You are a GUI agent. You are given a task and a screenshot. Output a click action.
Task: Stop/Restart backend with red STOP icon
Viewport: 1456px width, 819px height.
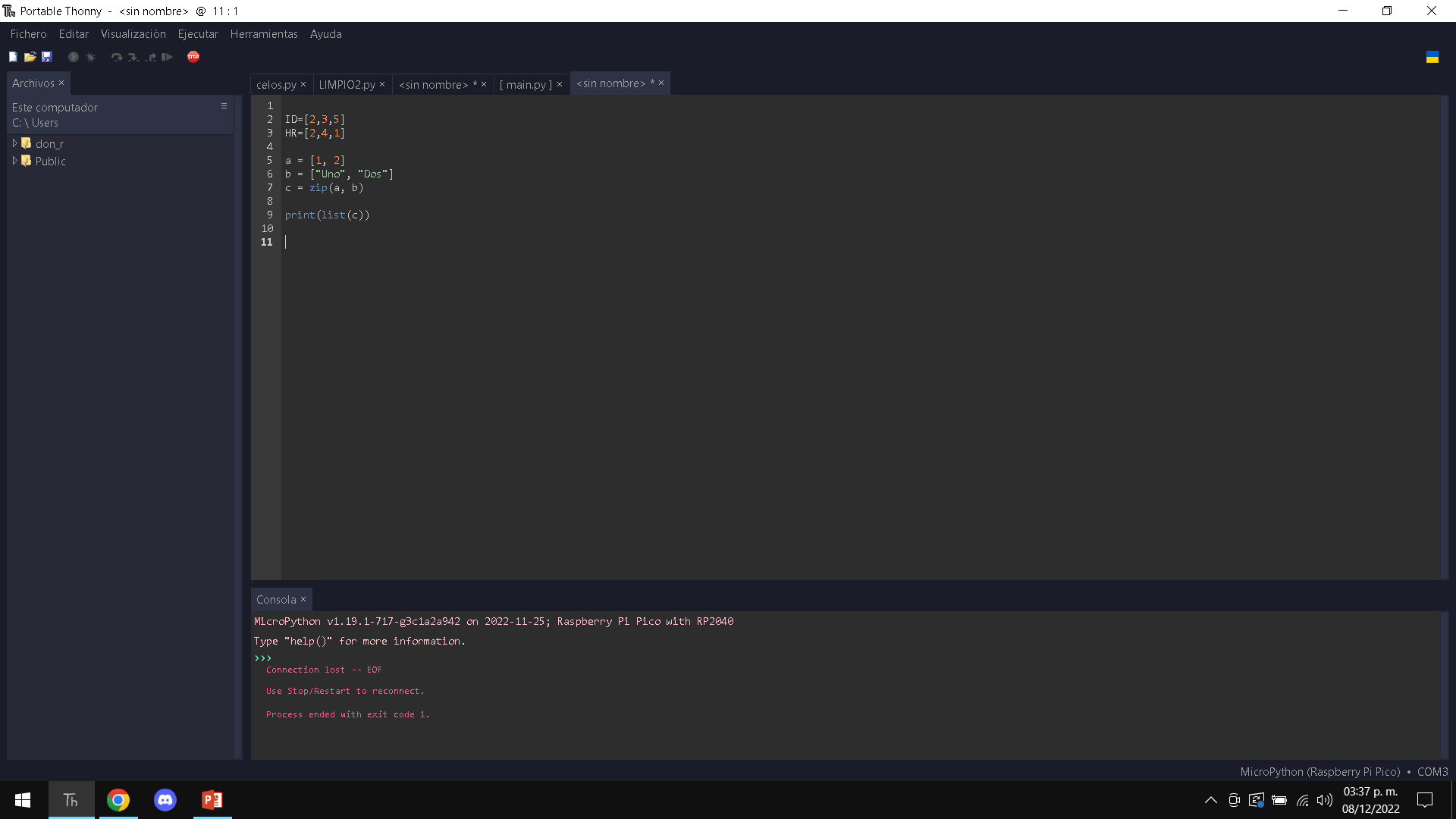193,57
